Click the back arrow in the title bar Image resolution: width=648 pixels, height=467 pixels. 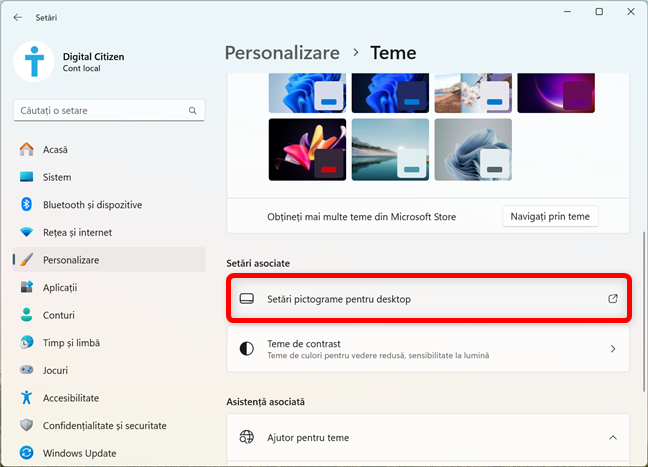[x=18, y=17]
